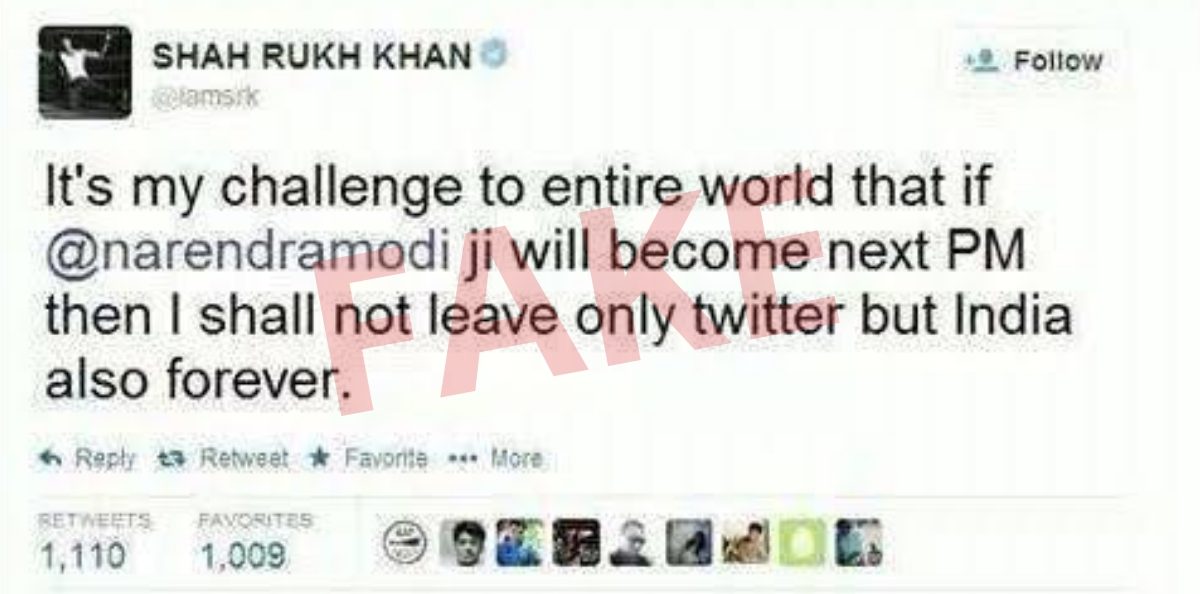This screenshot has height=594, width=1200.
Task: Open the SHAH RUKH KHAN profile name link
Action: coord(311,57)
